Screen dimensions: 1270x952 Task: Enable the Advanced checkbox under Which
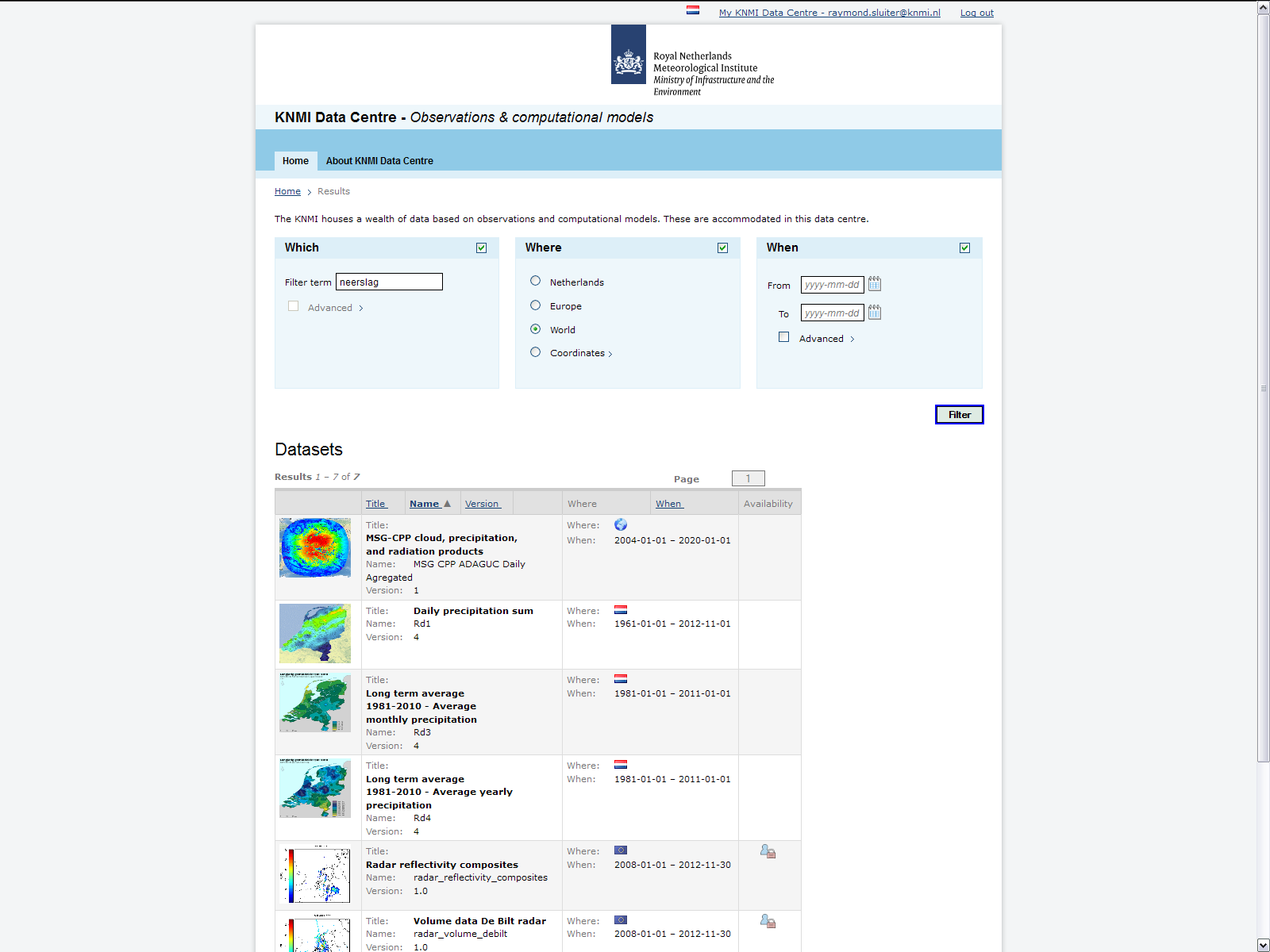[294, 306]
